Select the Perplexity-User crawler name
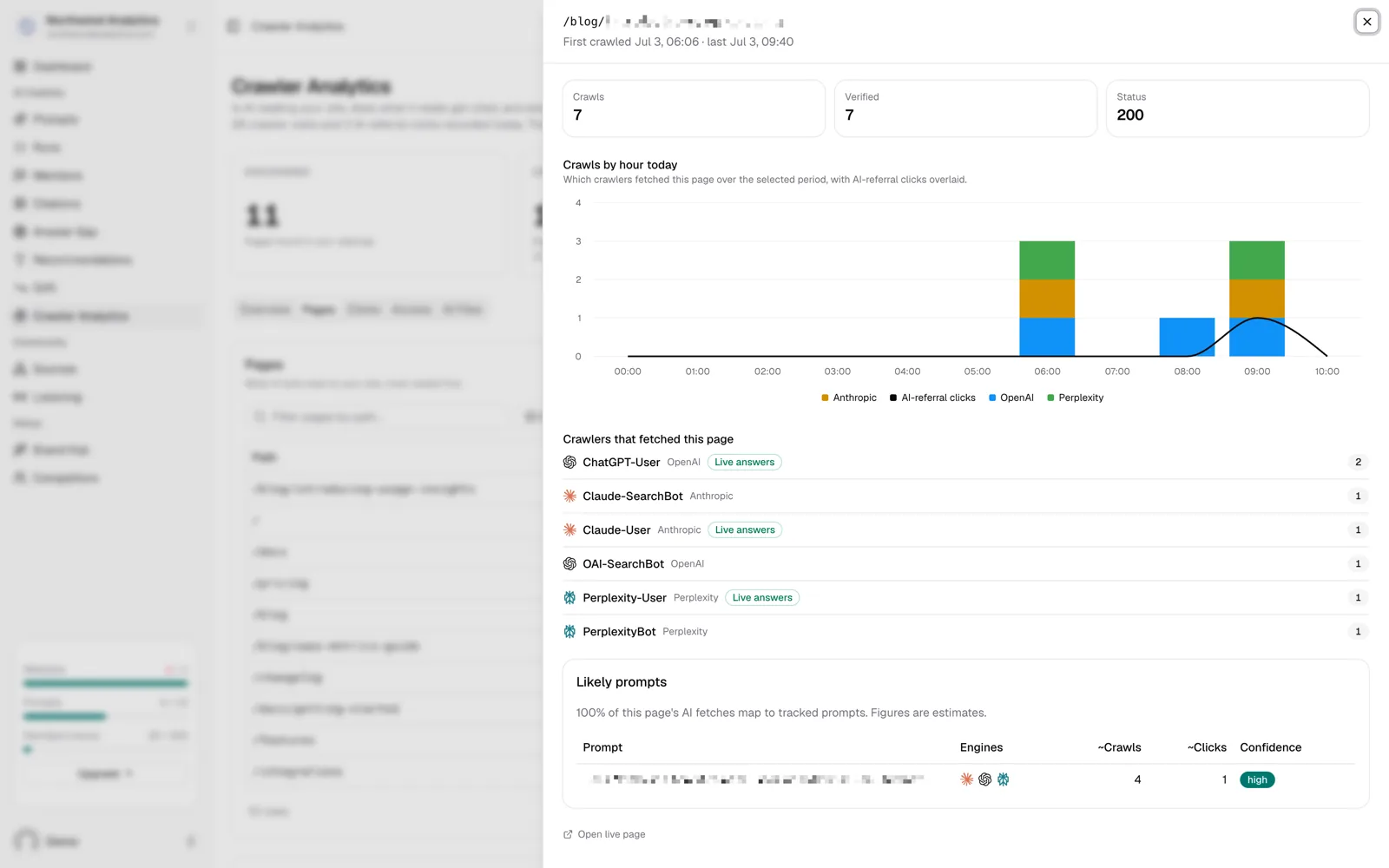This screenshot has height=868, width=1389. click(x=624, y=598)
